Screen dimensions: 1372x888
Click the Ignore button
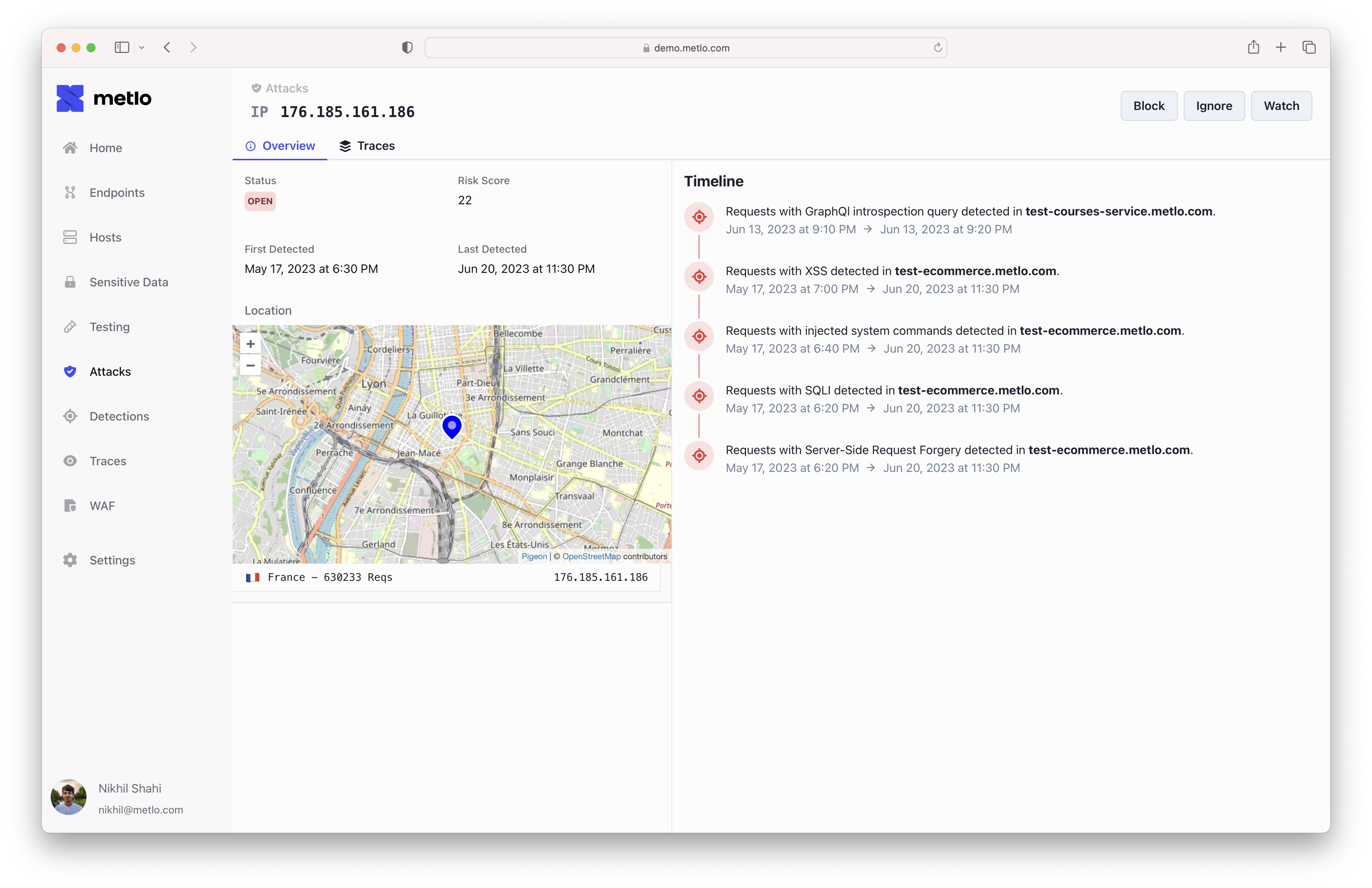click(x=1214, y=106)
